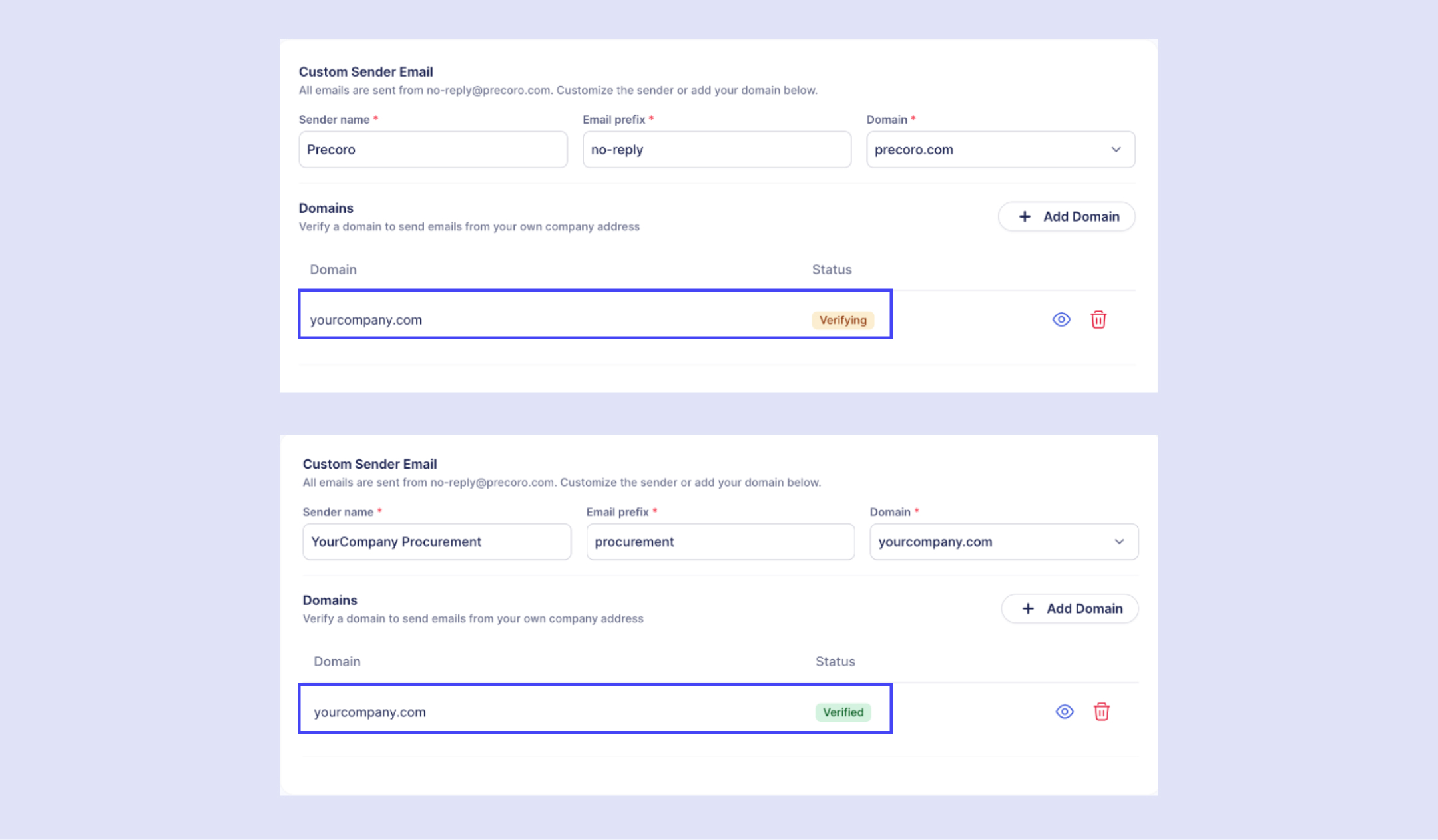Open the precoro.com Domain dropdown
Image resolution: width=1438 pixels, height=840 pixels.
[1001, 150]
